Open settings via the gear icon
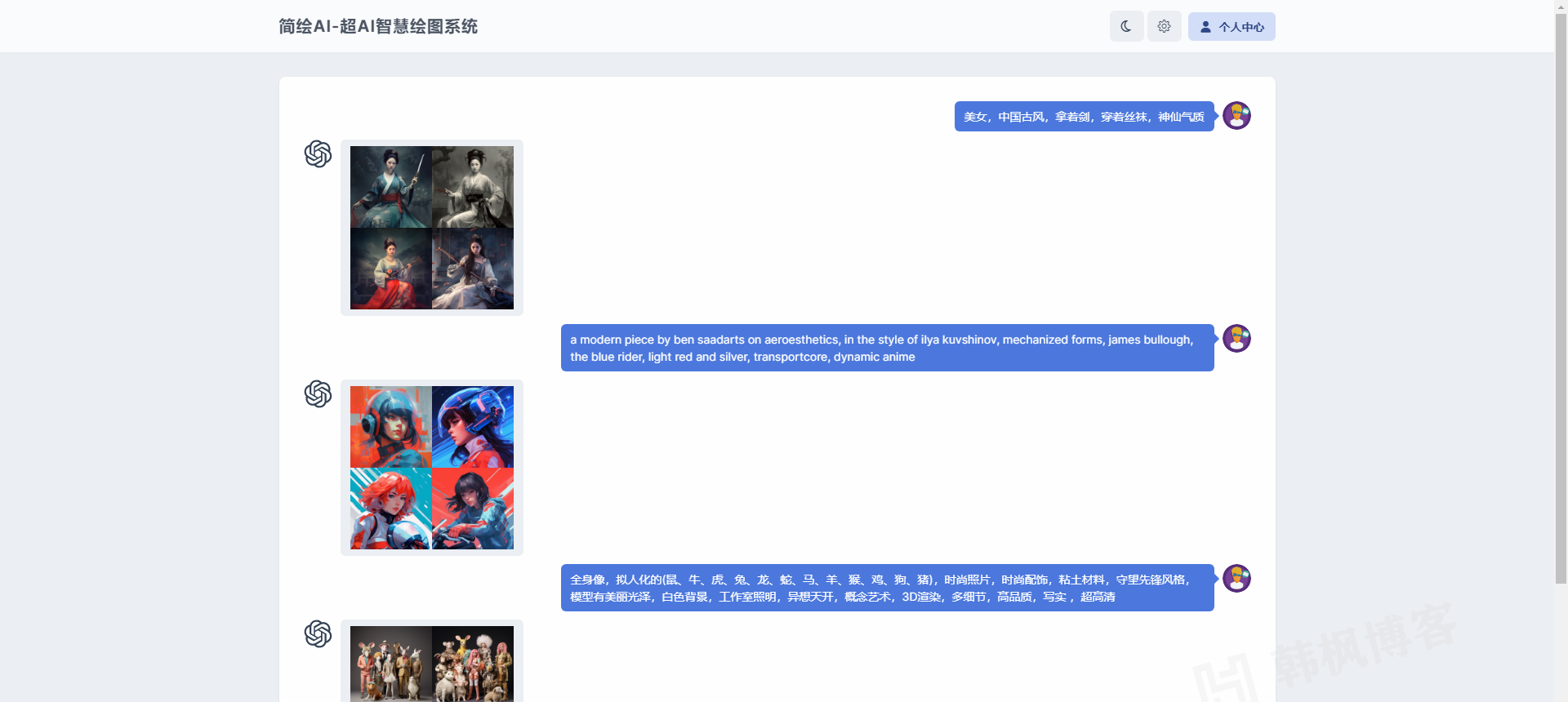 1164,26
